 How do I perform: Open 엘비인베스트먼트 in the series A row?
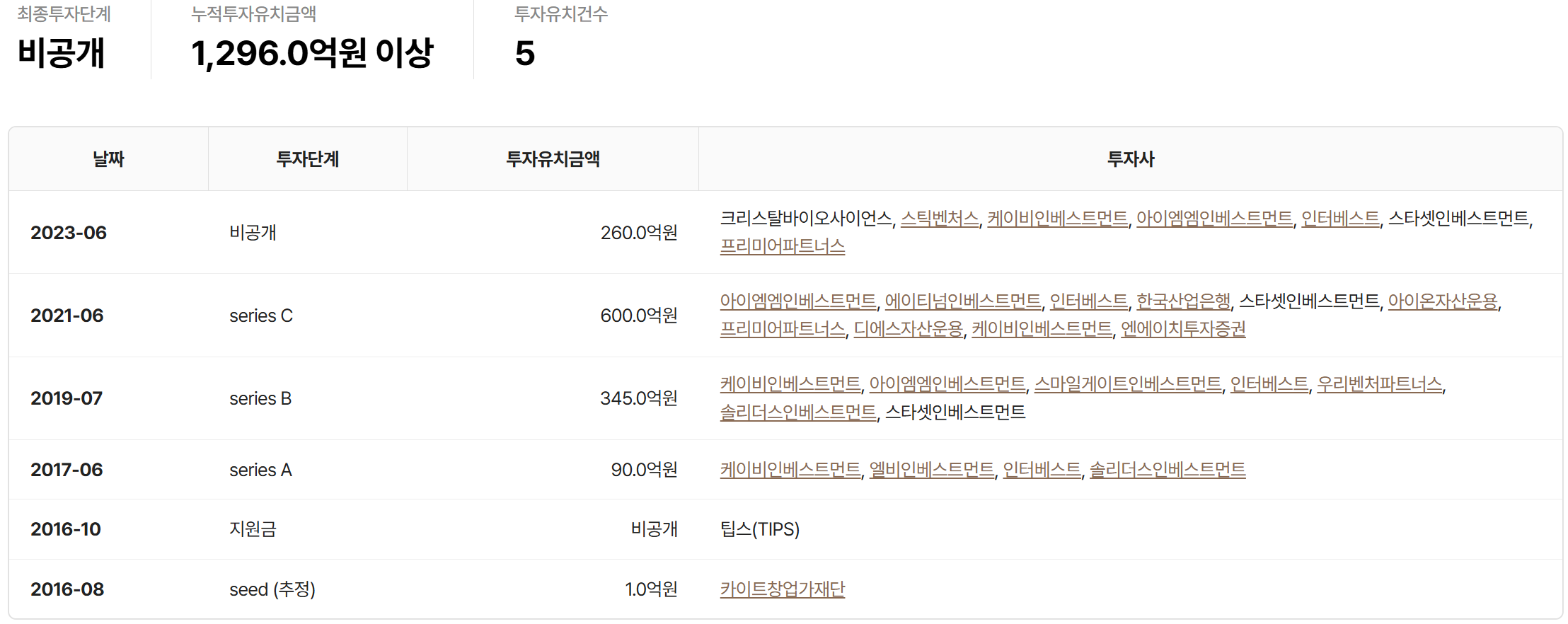coord(931,470)
